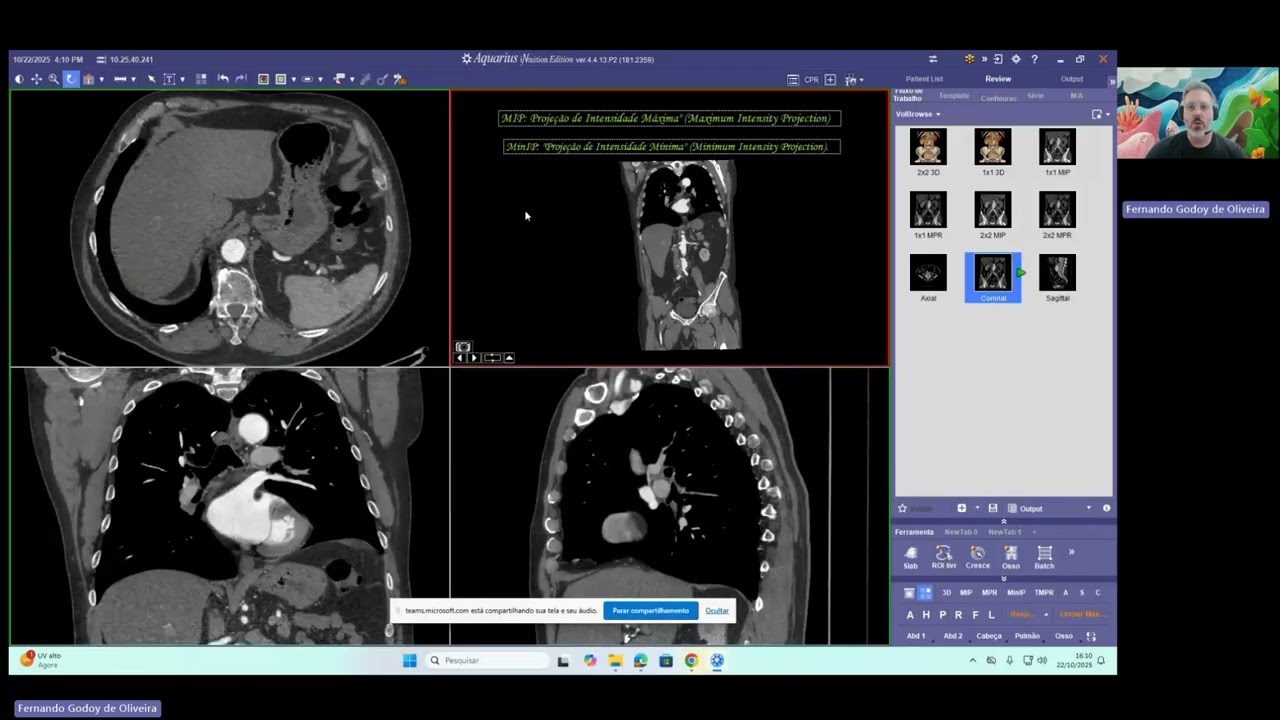Image resolution: width=1280 pixels, height=720 pixels.
Task: Click the anterior view A button
Action: 910,615
